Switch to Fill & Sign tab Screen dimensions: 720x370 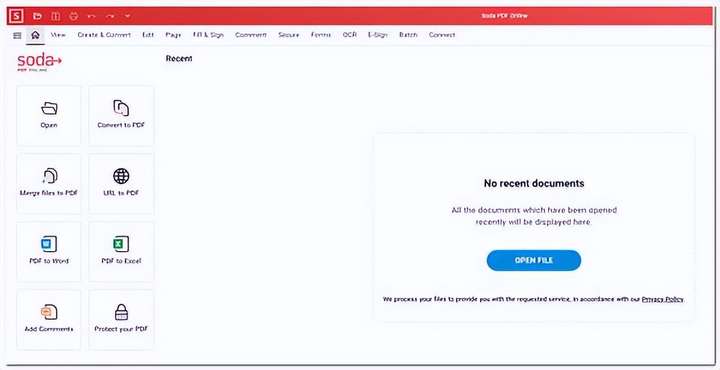click(x=208, y=35)
